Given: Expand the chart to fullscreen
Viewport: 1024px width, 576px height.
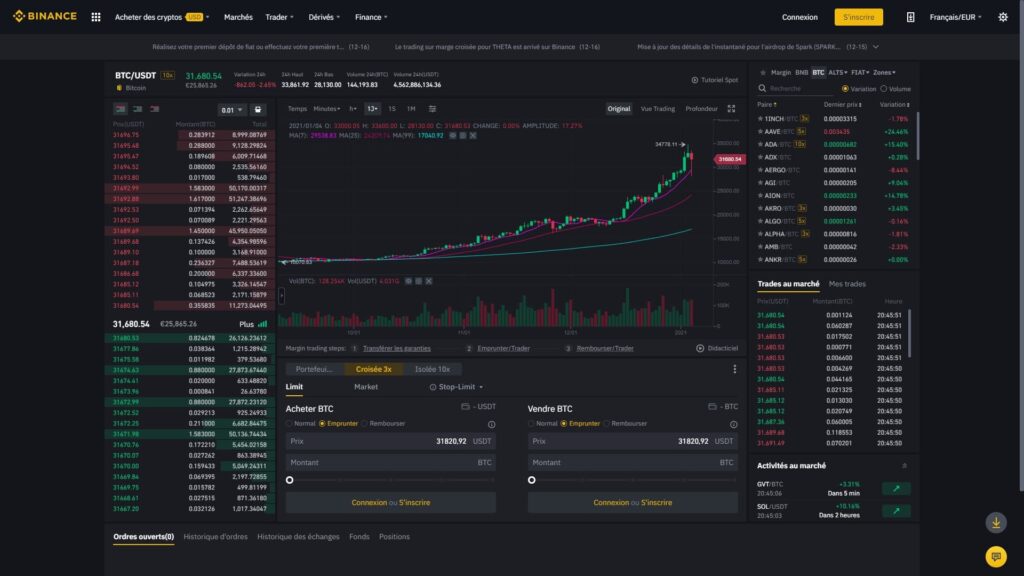Looking at the screenshot, I should pyautogui.click(x=731, y=109).
